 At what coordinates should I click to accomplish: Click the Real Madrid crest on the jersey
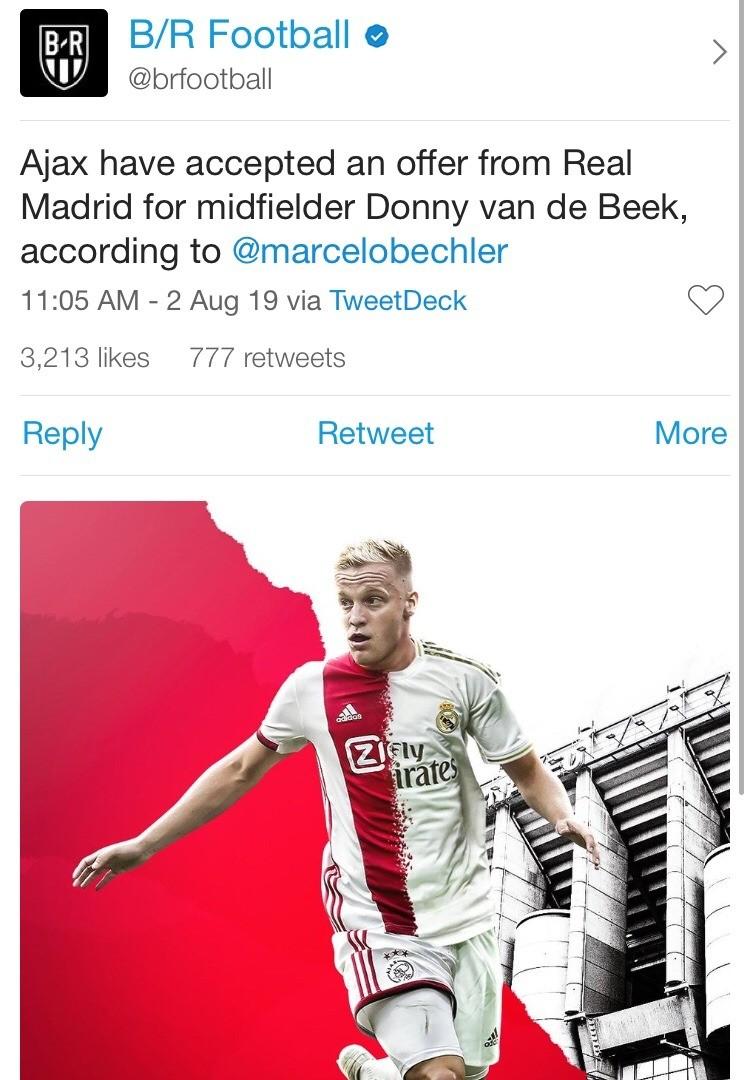coord(446,716)
